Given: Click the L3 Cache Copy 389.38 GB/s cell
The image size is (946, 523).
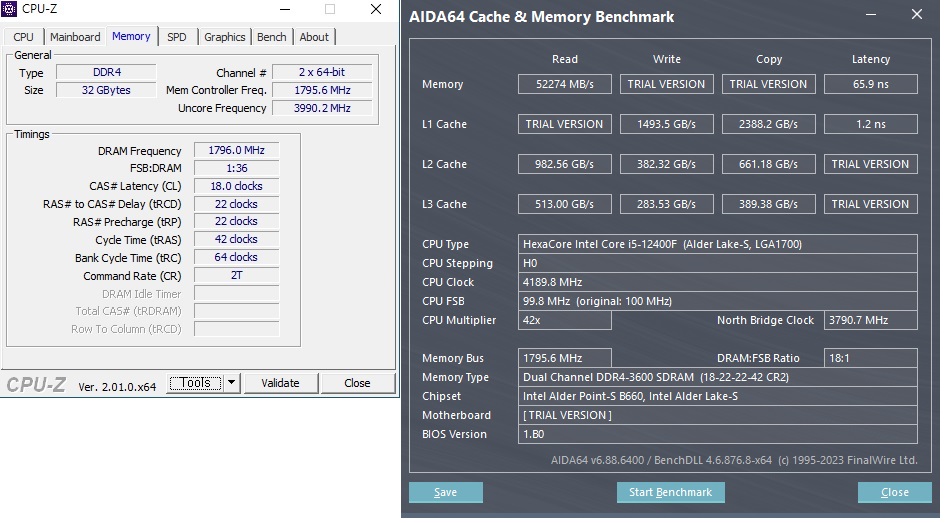Looking at the screenshot, I should [769, 204].
